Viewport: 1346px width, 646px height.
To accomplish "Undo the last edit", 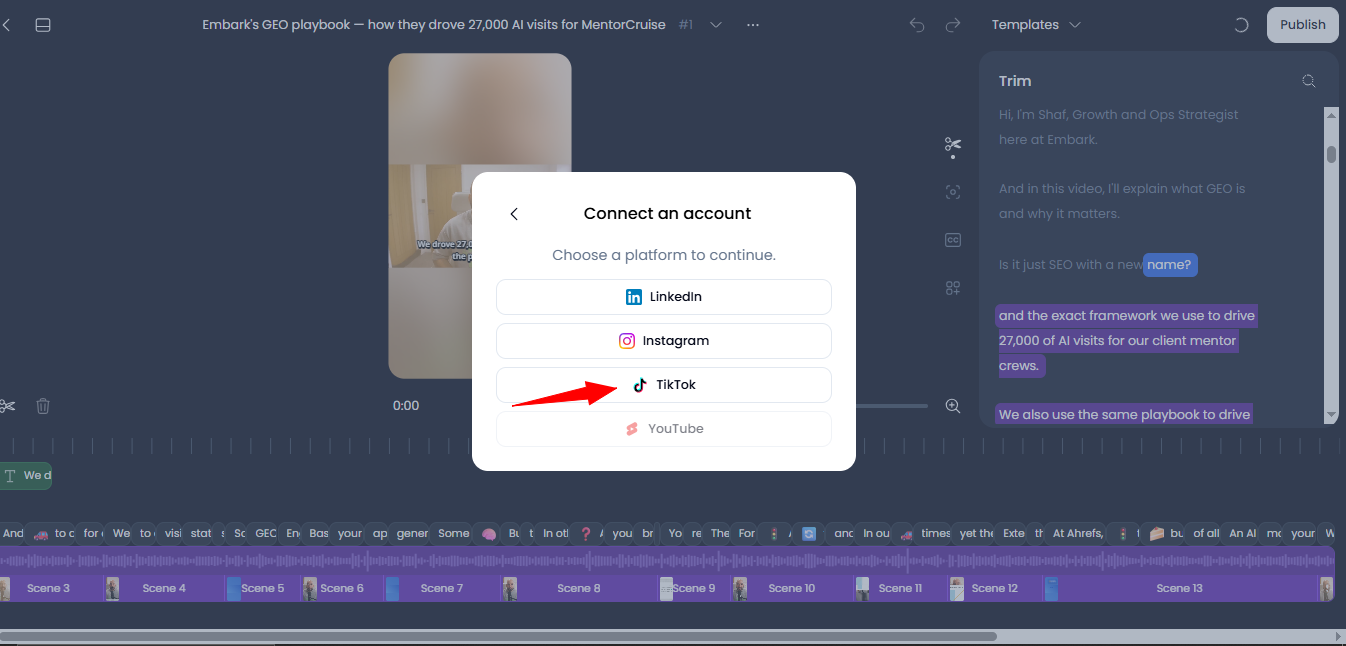I will pyautogui.click(x=917, y=25).
